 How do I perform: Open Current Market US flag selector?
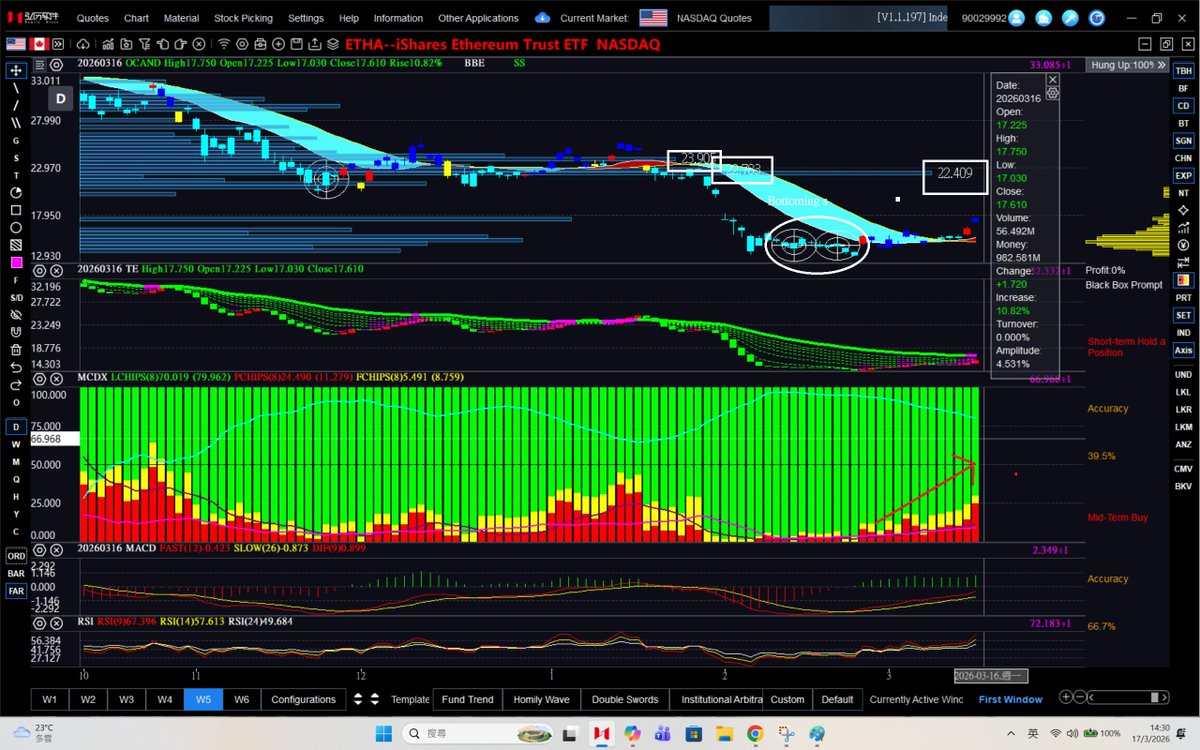(653, 17)
